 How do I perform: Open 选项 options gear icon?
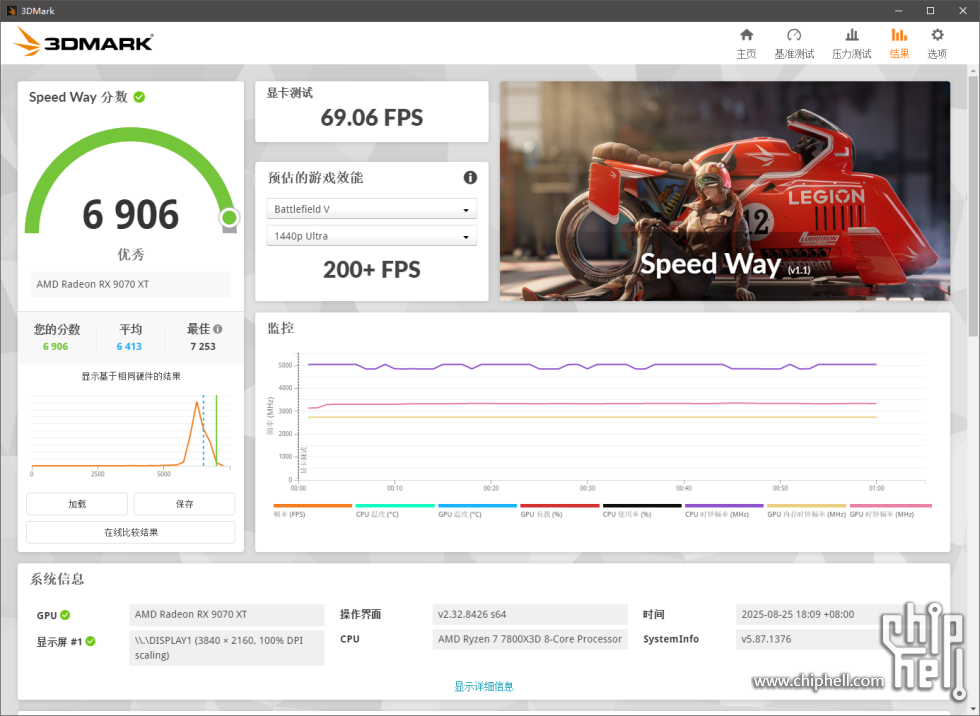click(937, 36)
